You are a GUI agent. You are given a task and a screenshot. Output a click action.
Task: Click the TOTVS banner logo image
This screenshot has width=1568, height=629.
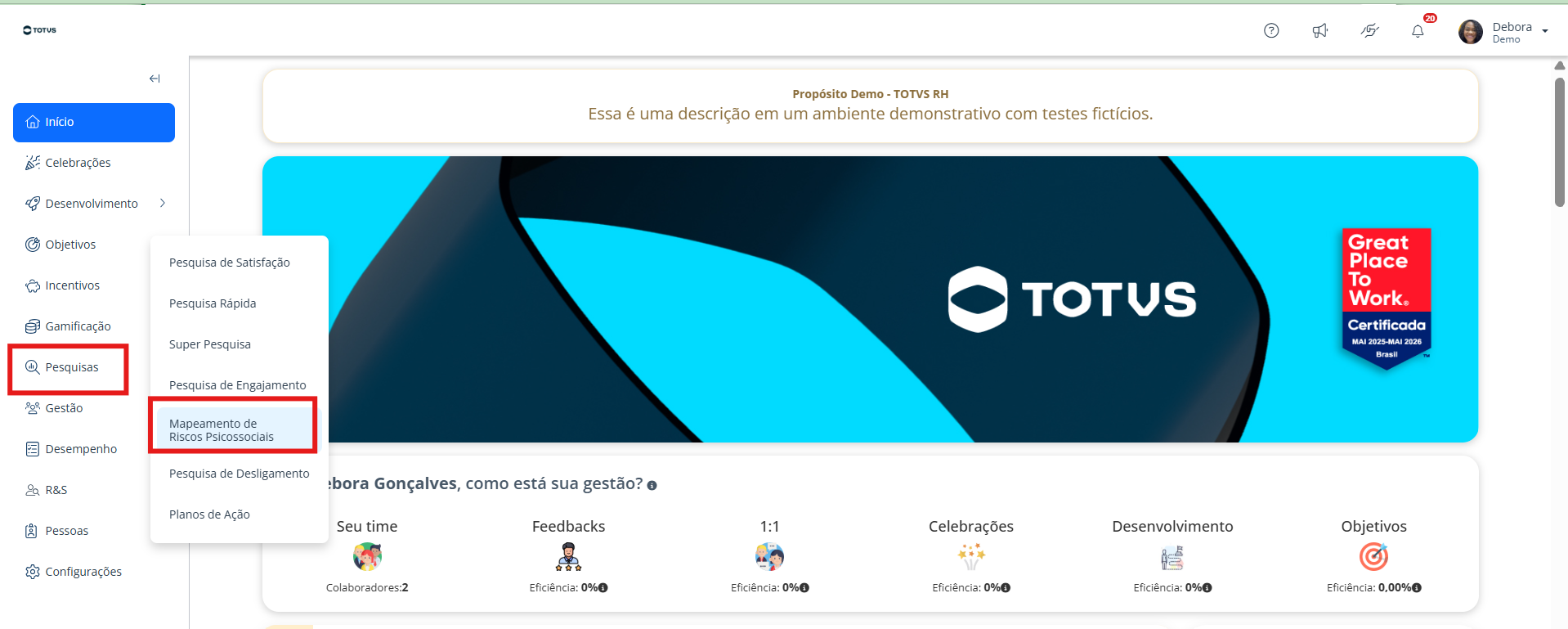click(1072, 299)
